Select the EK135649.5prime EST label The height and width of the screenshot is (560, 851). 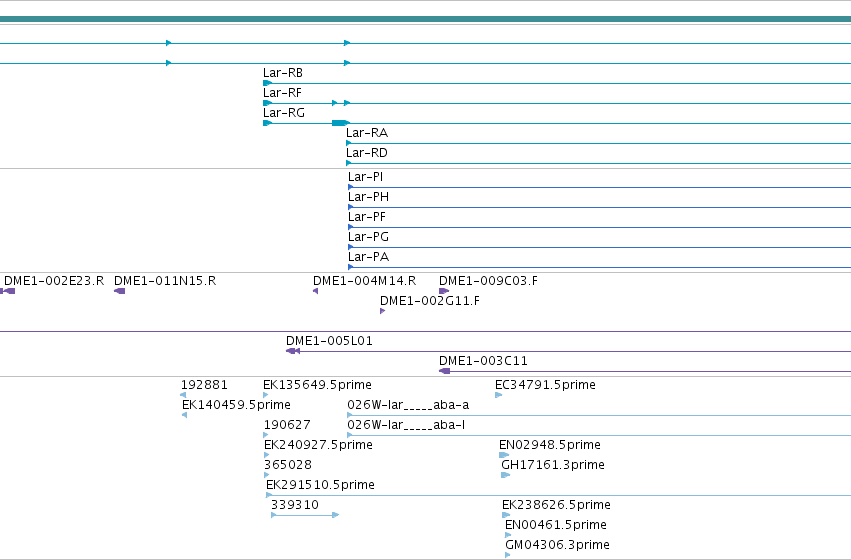pyautogui.click(x=317, y=385)
